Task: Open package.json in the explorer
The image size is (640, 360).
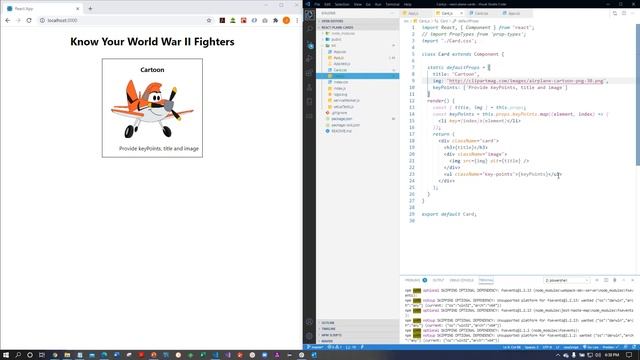Action: coord(342,119)
